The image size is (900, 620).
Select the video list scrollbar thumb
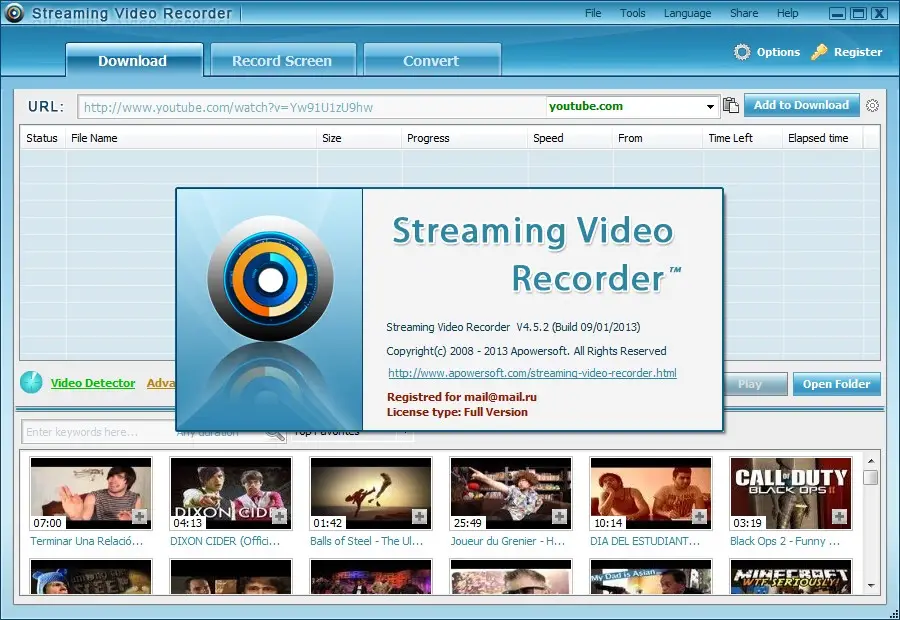click(871, 477)
